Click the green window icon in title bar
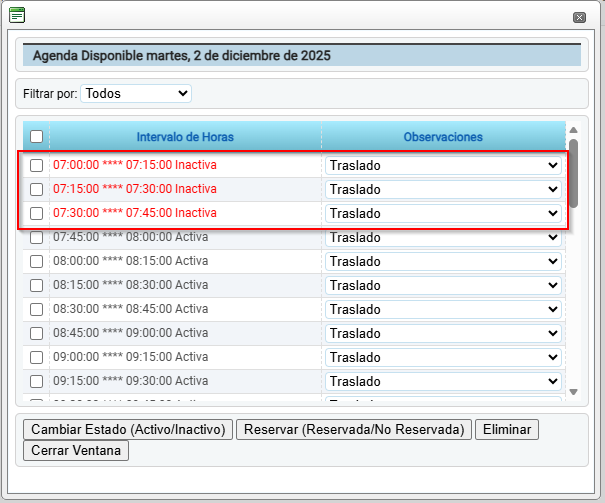Viewport: 605px width, 503px height. [x=17, y=15]
